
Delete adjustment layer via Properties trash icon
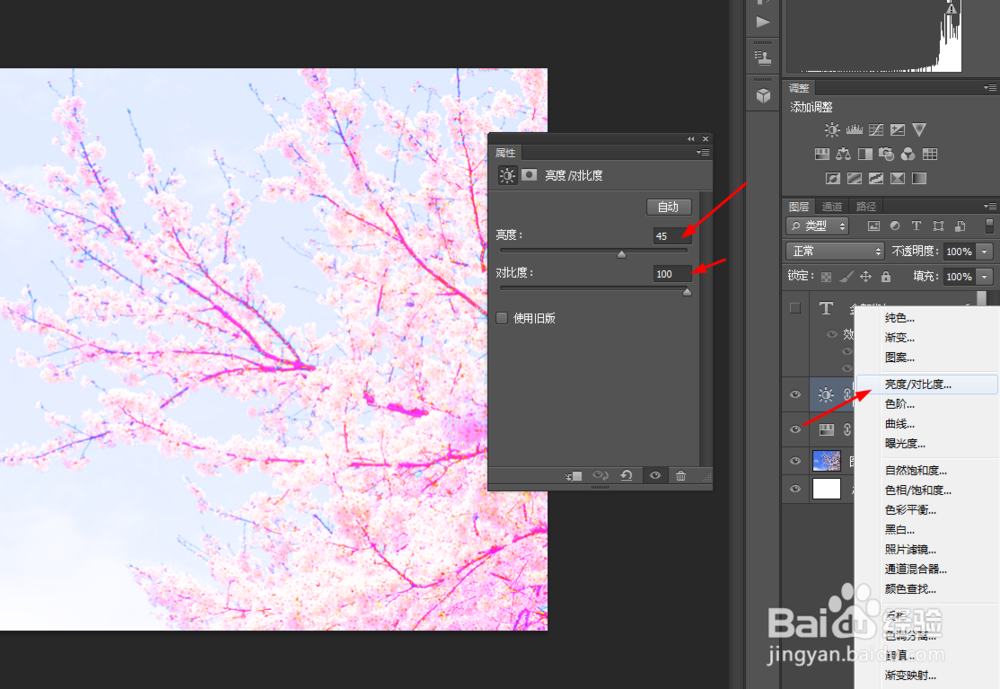coord(680,476)
